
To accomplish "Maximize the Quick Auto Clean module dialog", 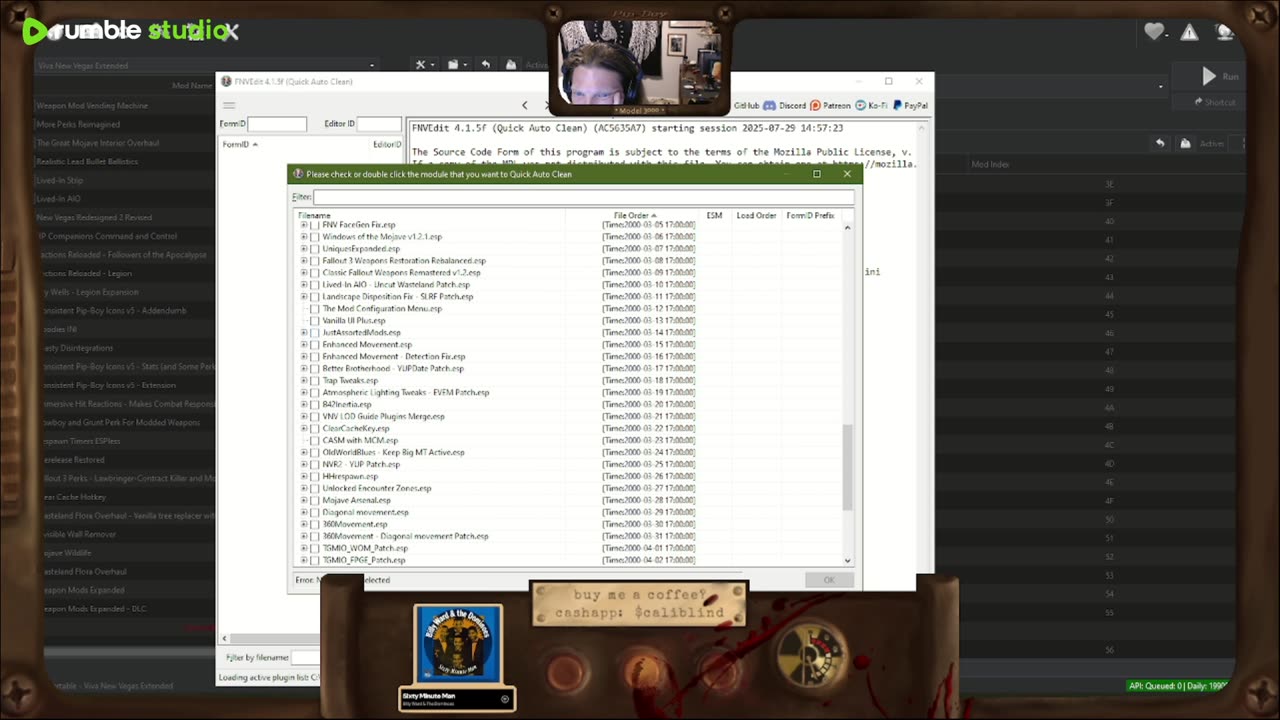I will 817,174.
